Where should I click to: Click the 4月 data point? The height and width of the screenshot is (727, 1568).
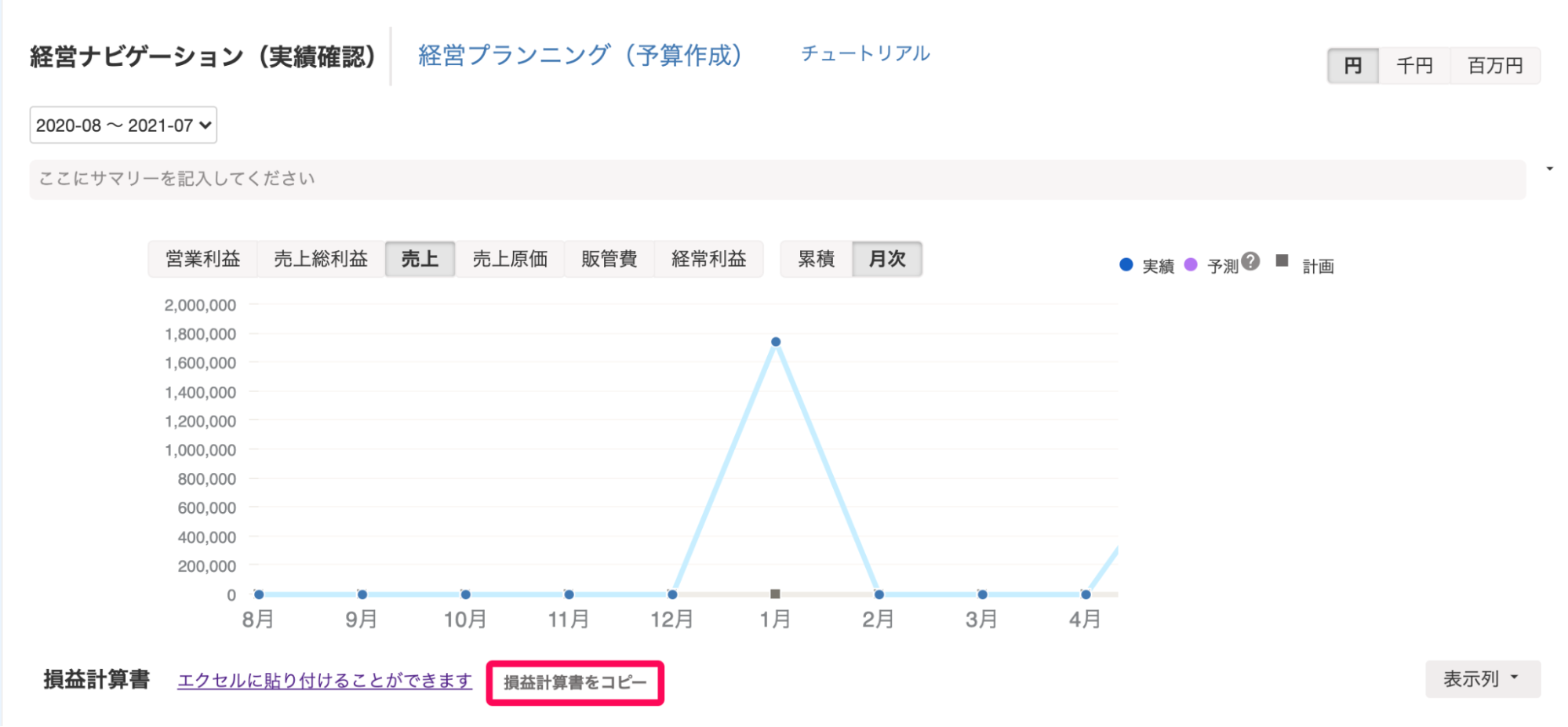point(1086,594)
